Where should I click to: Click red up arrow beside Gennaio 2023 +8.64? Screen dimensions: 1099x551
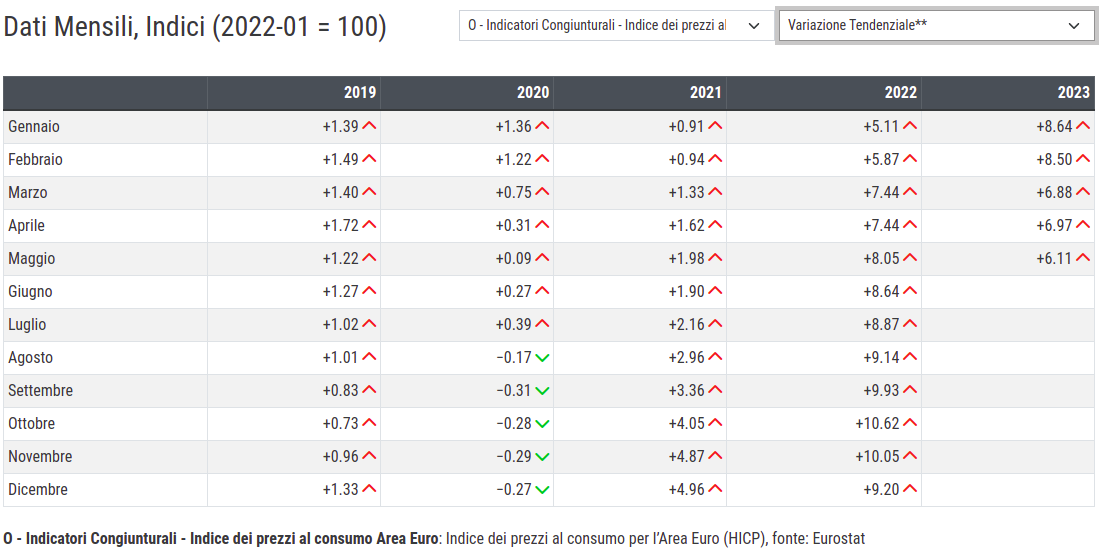pyautogui.click(x=1081, y=127)
